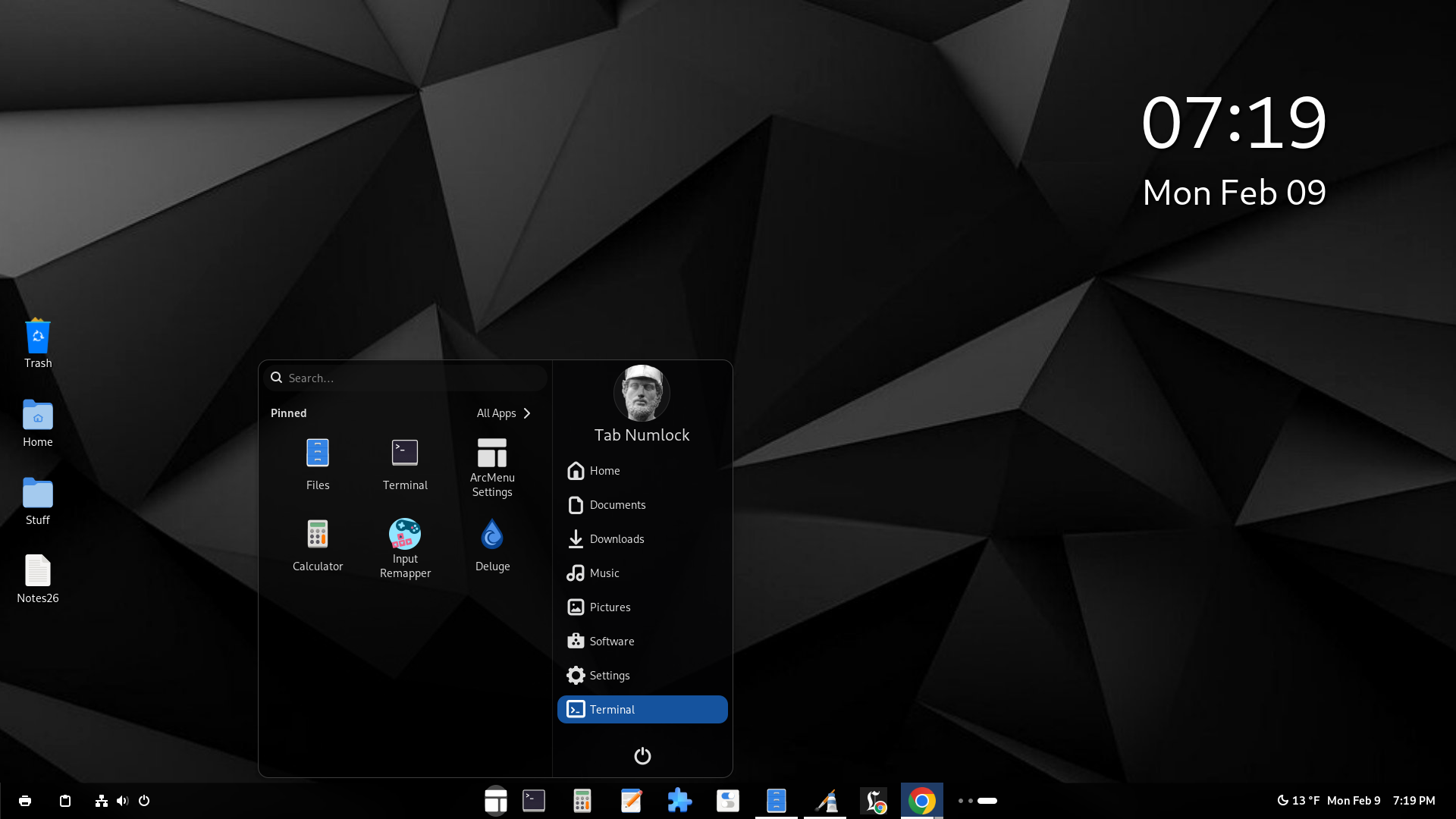Switch to the Files cabinet icon in the taskbar
This screenshot has height=819, width=1456.
point(777,801)
